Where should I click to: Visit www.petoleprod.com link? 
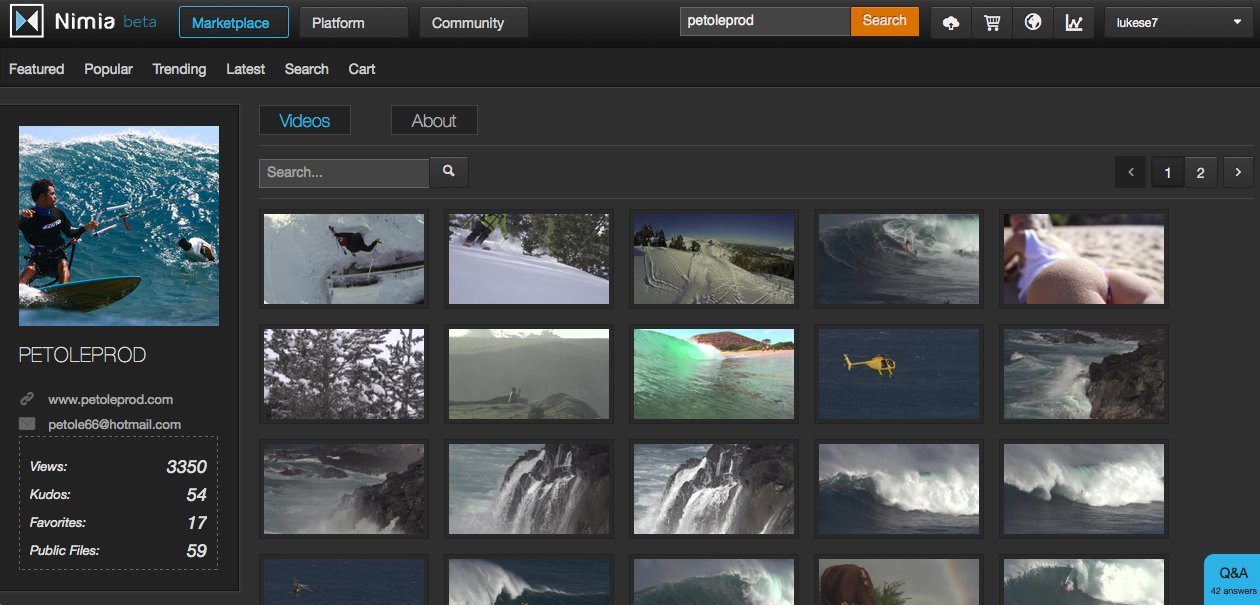(x=110, y=399)
